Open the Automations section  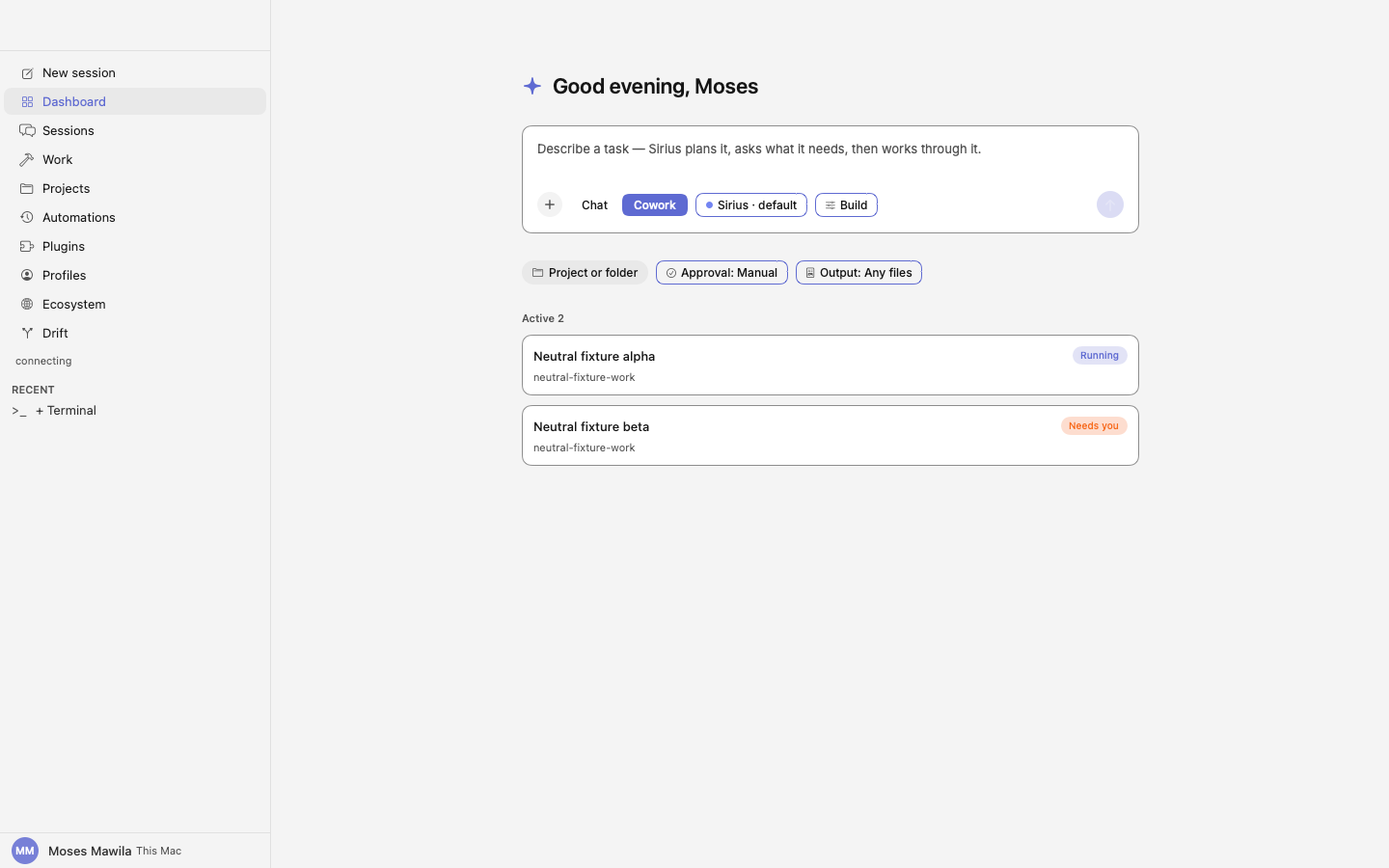pos(135,217)
